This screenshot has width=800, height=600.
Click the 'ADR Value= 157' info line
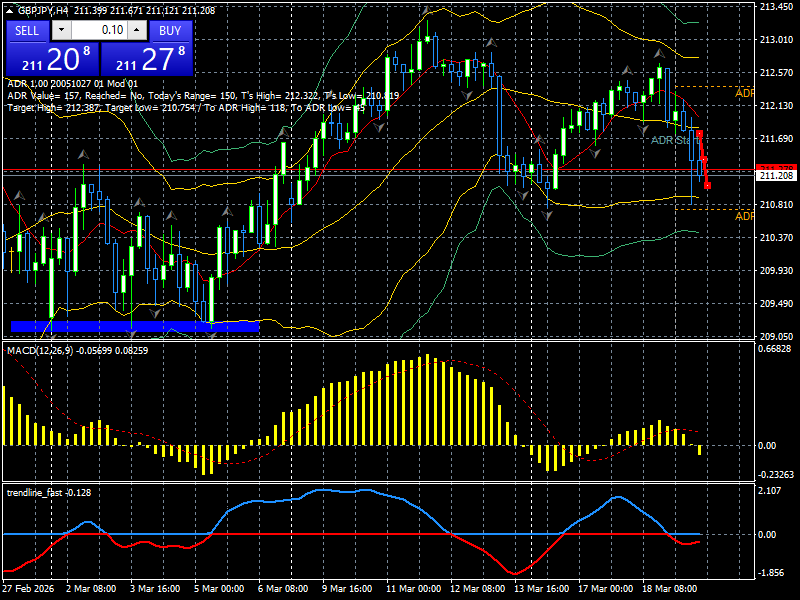(x=203, y=96)
